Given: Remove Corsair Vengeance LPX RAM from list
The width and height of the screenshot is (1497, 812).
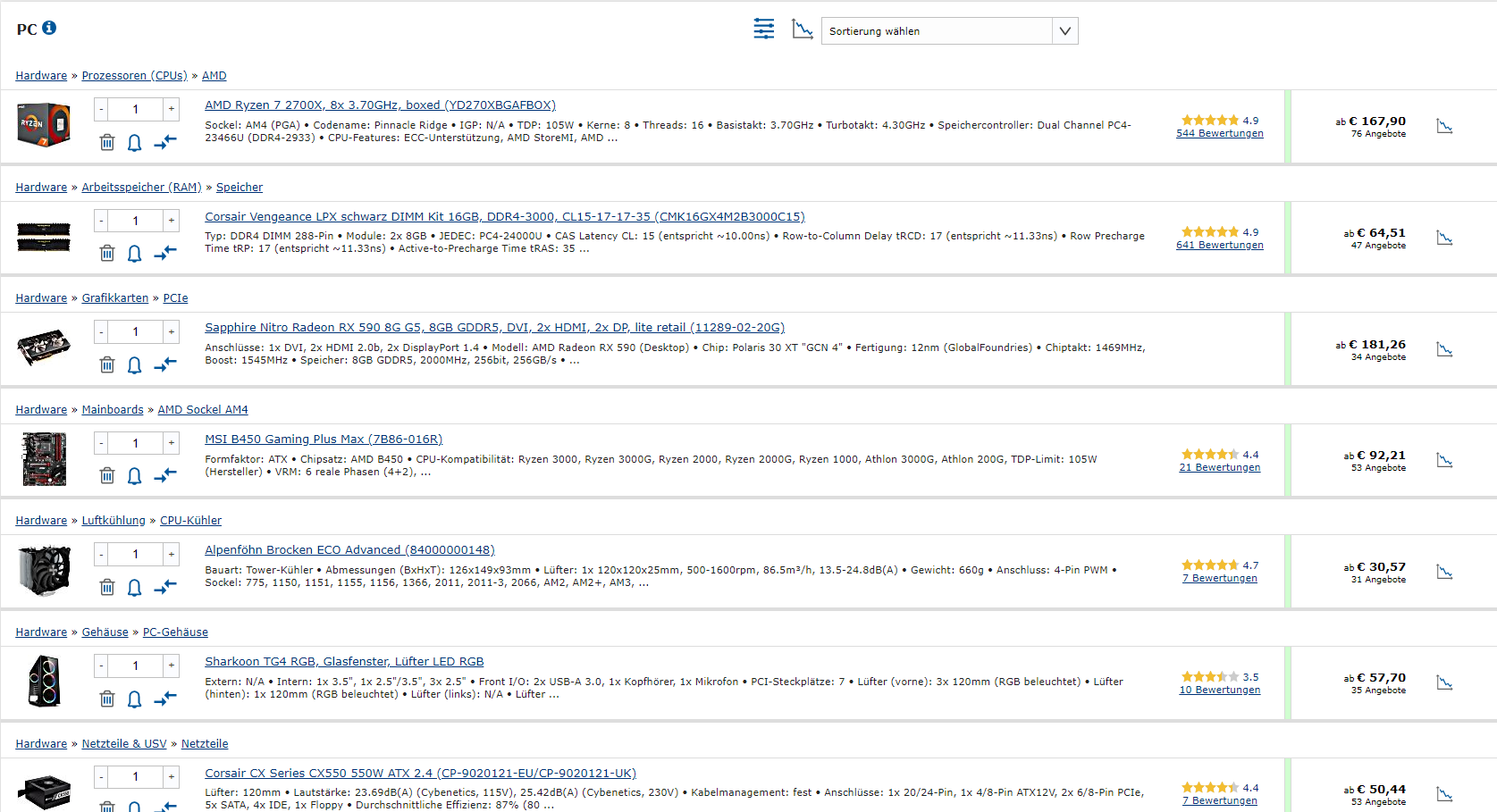Looking at the screenshot, I should point(107,253).
